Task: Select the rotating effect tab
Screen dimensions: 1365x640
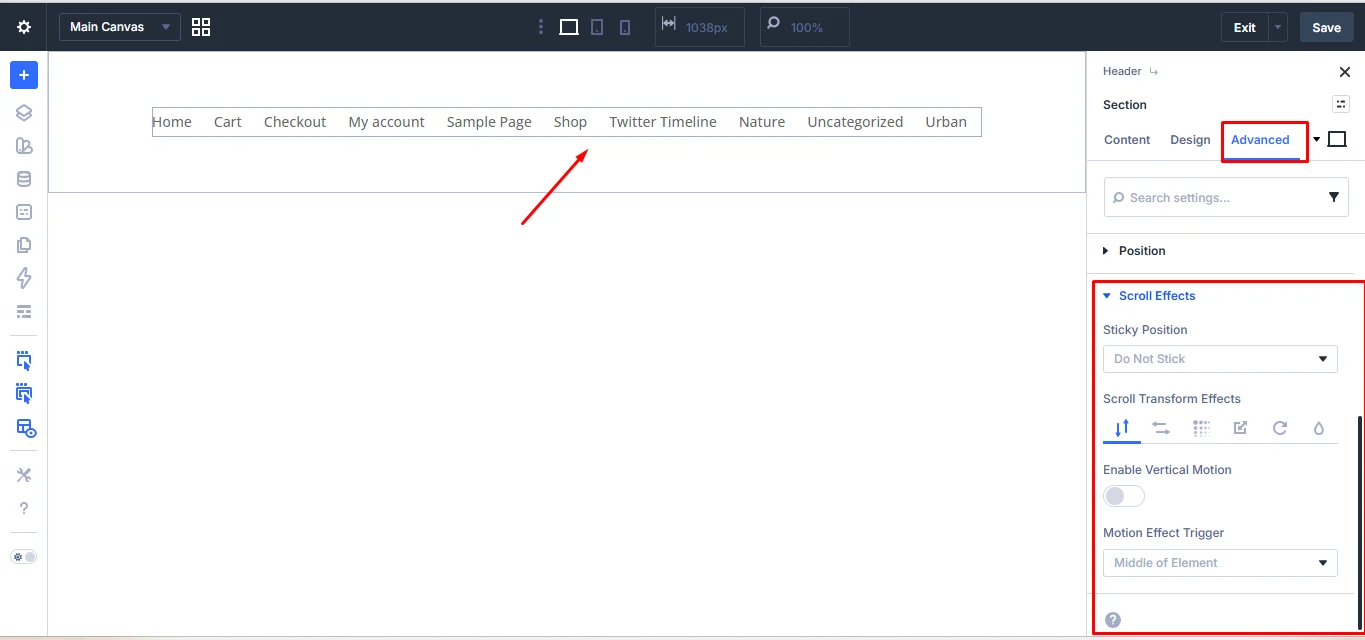Action: pyautogui.click(x=1279, y=428)
